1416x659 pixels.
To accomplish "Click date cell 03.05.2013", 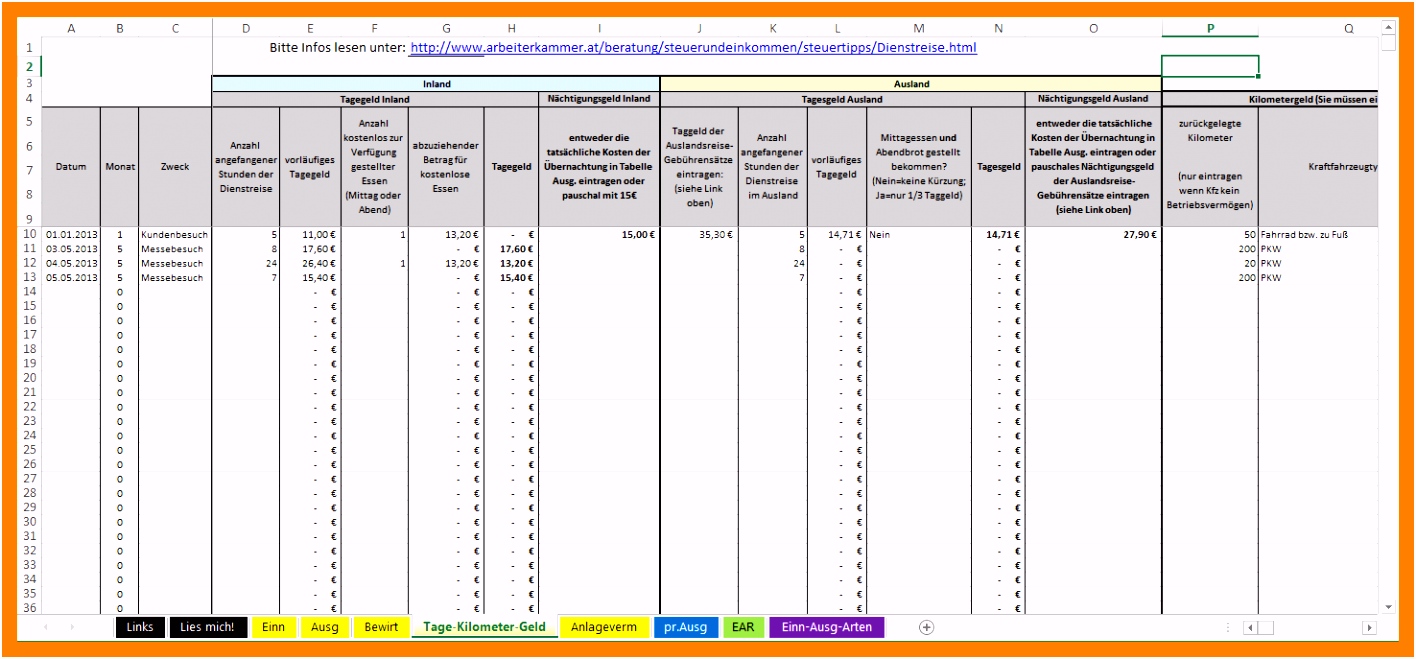I will tap(71, 249).
